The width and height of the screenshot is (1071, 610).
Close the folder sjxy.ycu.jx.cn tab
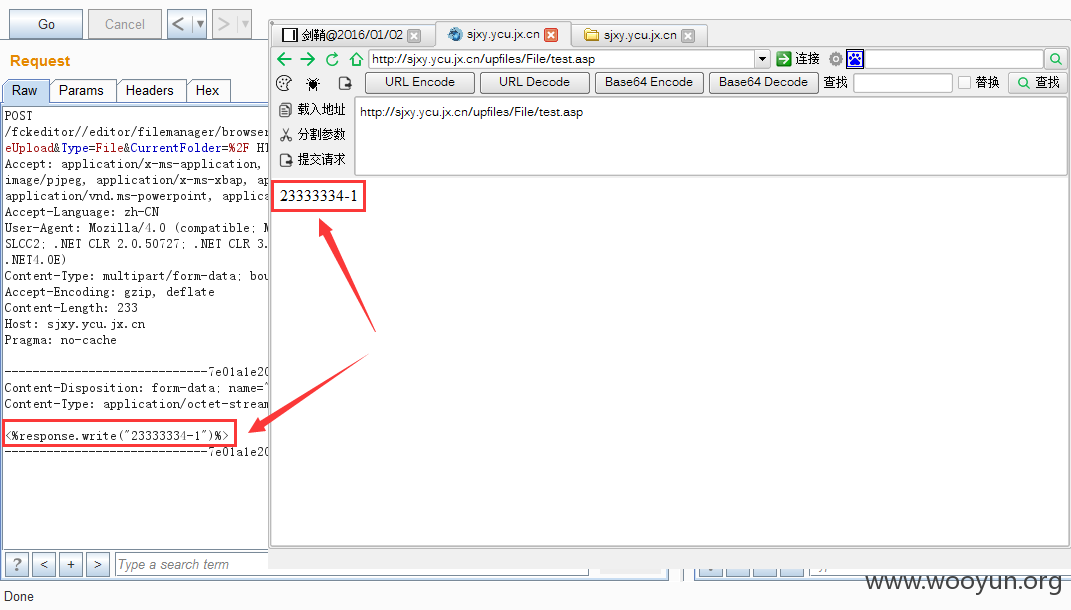688,36
